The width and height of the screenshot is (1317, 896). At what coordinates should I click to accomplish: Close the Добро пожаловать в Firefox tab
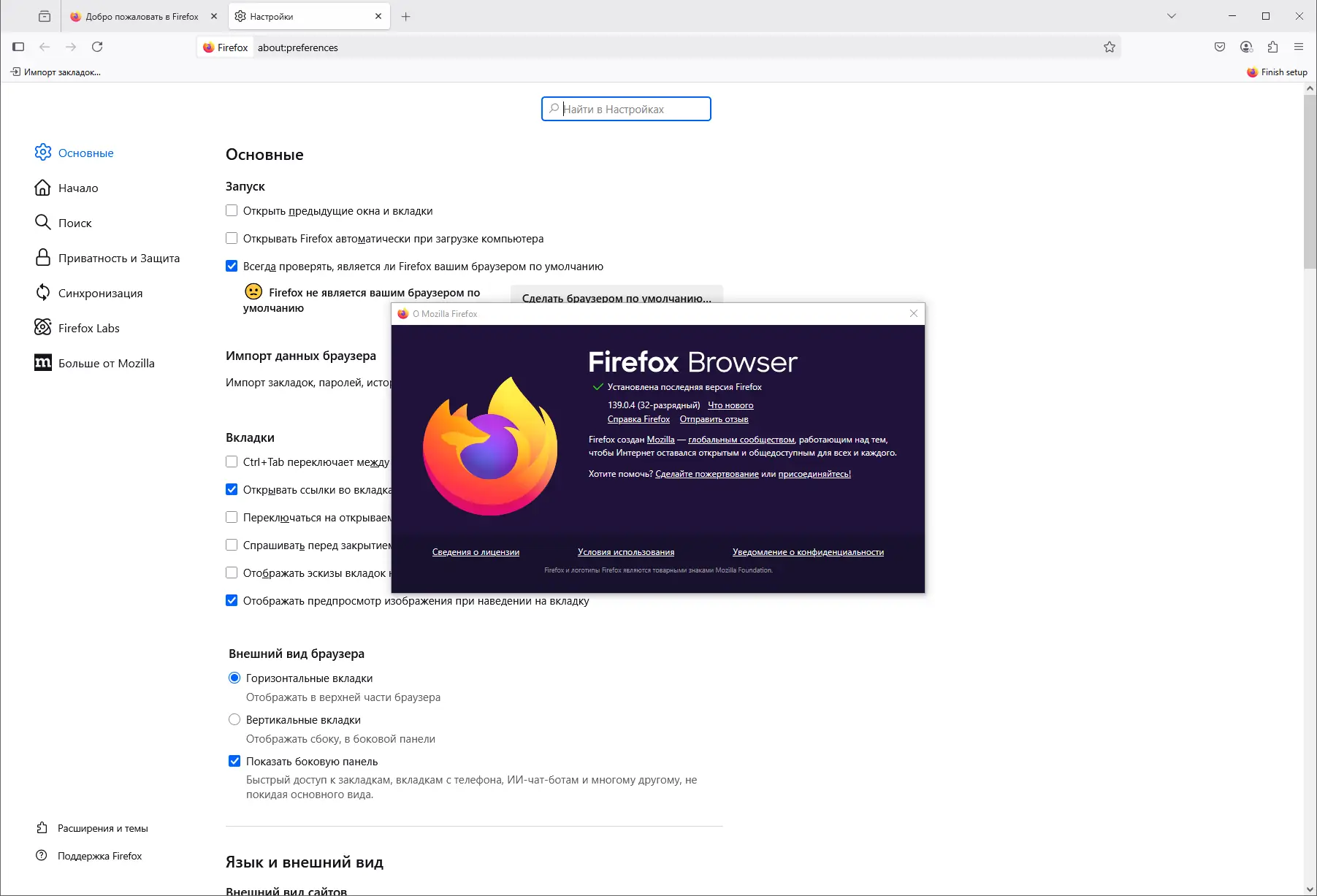point(214,16)
